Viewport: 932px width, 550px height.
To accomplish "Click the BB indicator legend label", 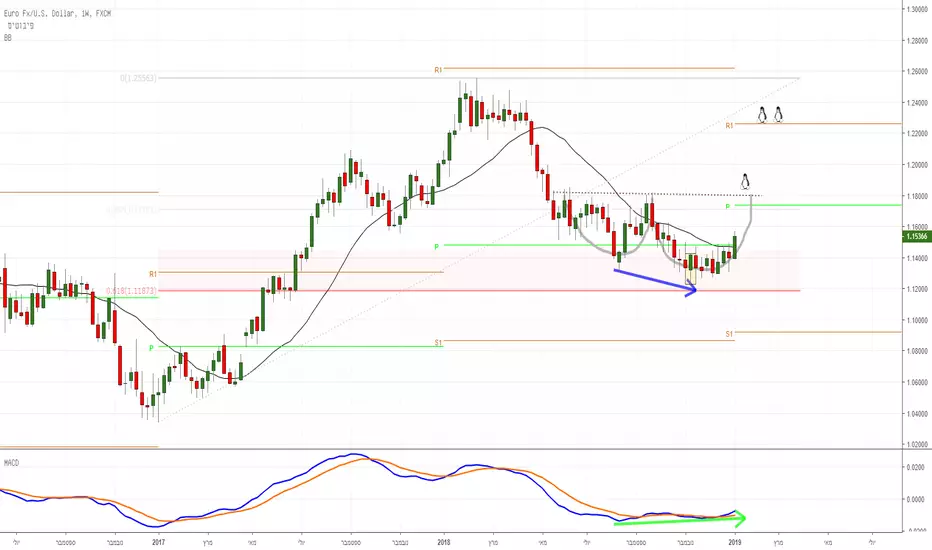I will pyautogui.click(x=7, y=37).
